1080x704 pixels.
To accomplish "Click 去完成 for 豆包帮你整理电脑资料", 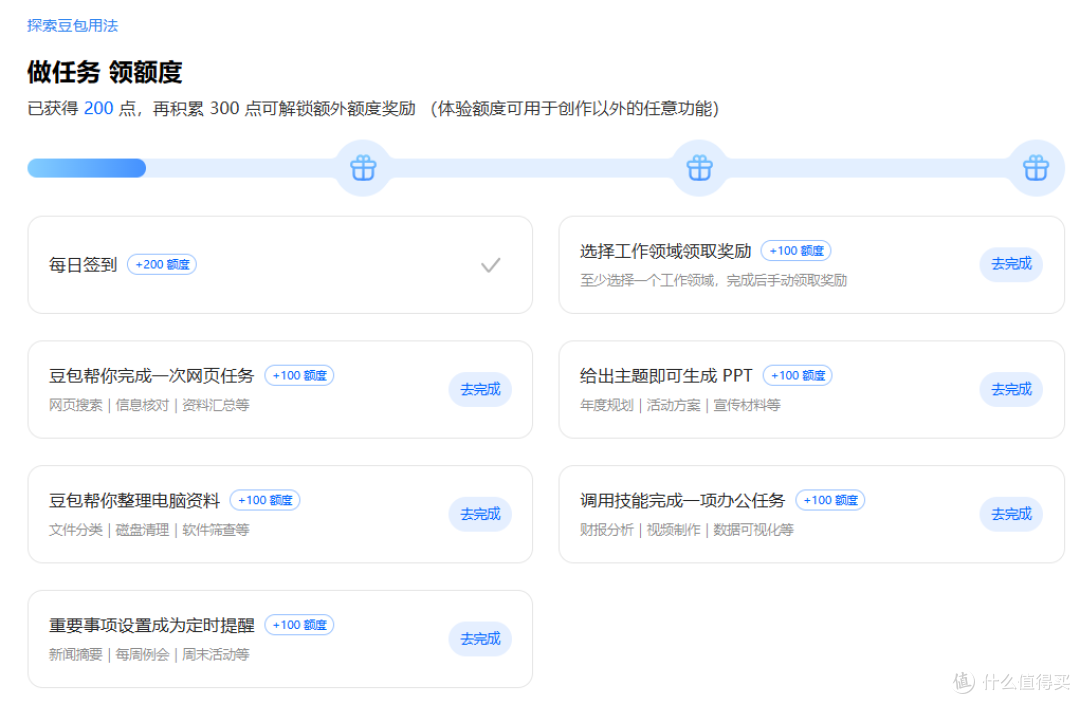I will coord(480,514).
